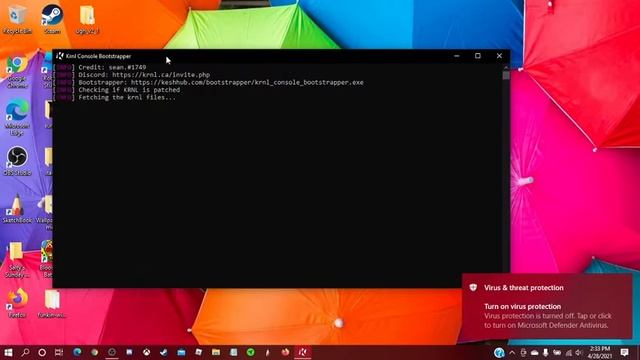The height and width of the screenshot is (360, 640).
Task: Open Cortana circle on taskbar
Action: click(42, 352)
